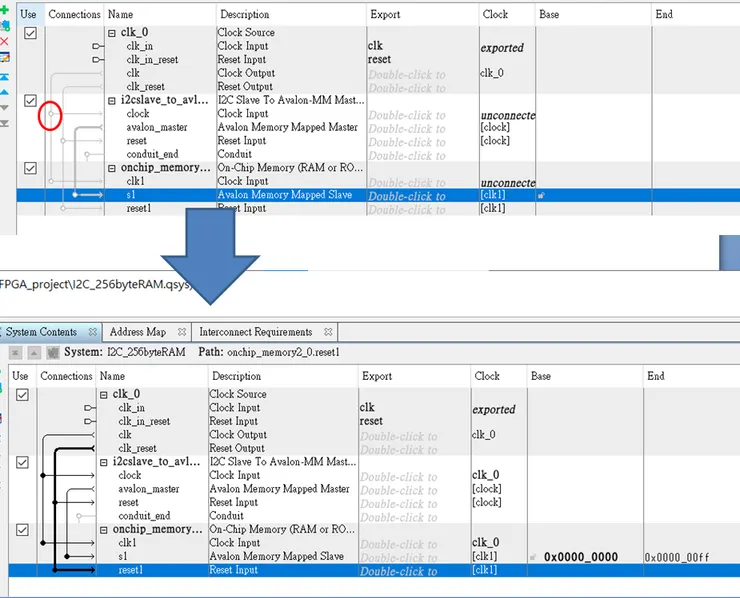Toggle onchip_memory Use checkbox in tabbed view
Image resolution: width=740 pixels, height=598 pixels.
22,530
